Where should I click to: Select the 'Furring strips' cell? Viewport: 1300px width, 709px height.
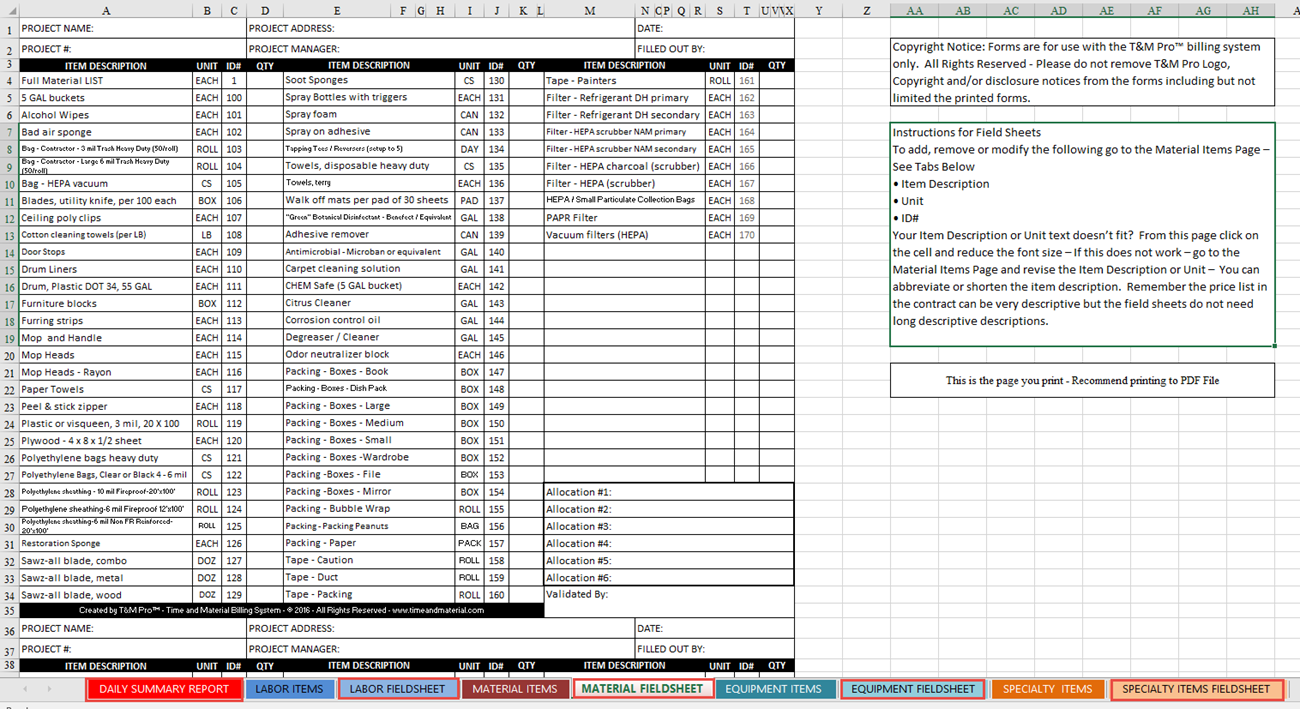106,321
